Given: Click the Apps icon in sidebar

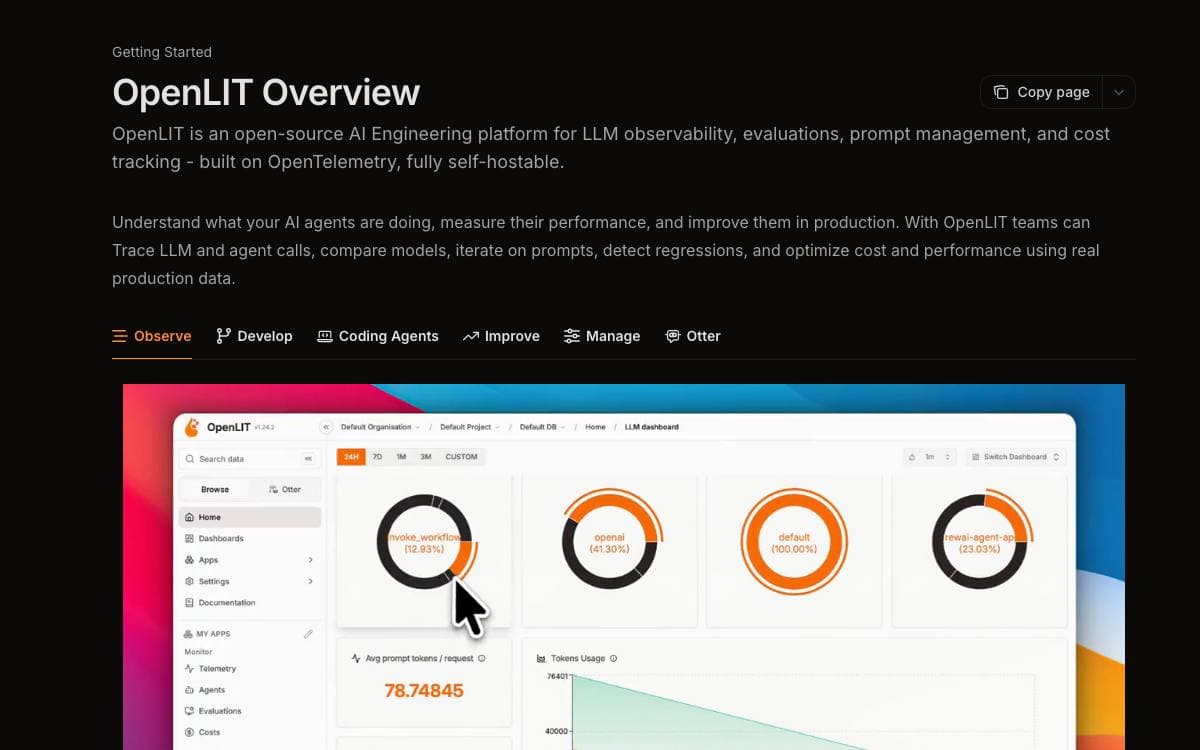Looking at the screenshot, I should pyautogui.click(x=190, y=560).
